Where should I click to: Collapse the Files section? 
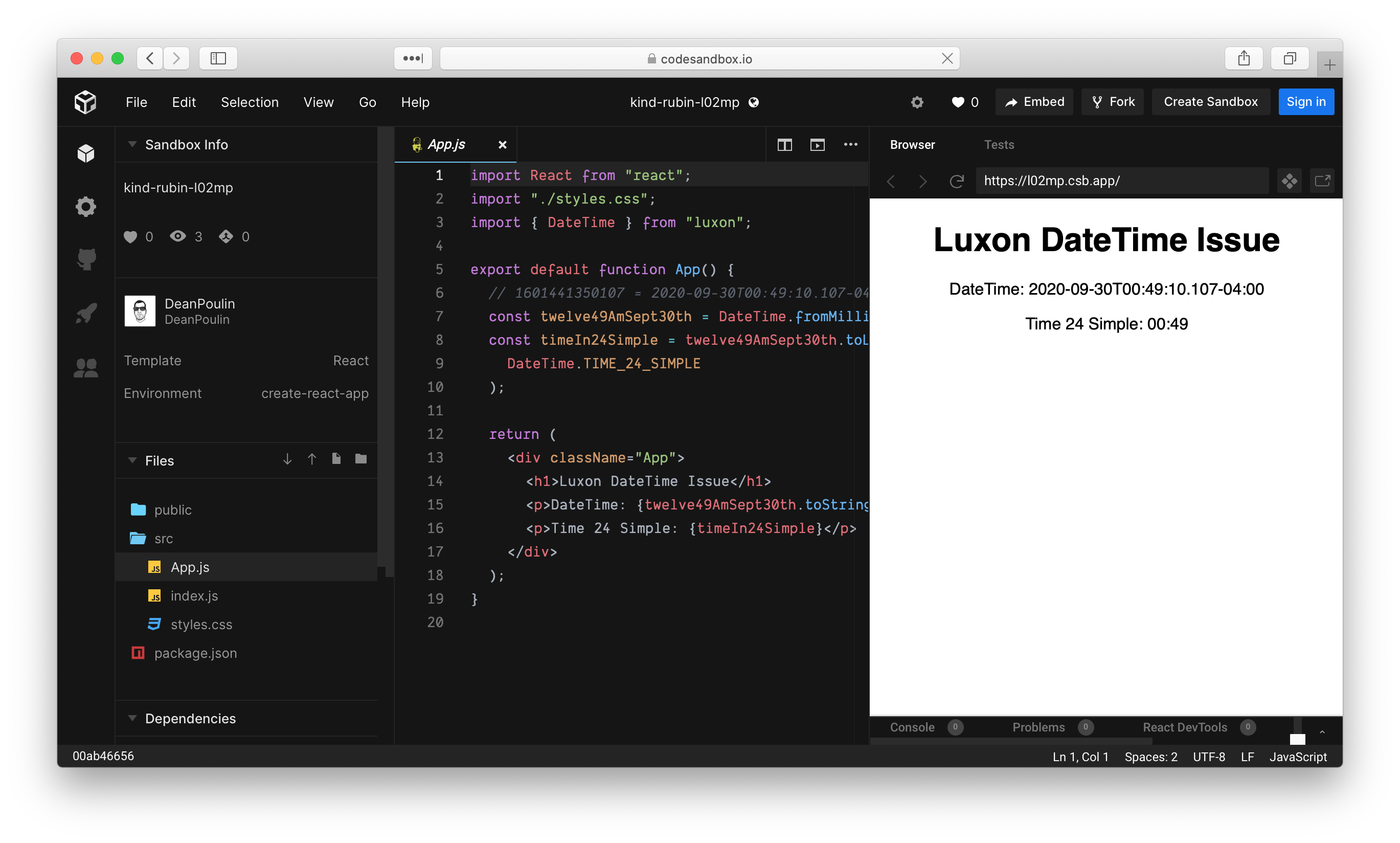pos(132,460)
